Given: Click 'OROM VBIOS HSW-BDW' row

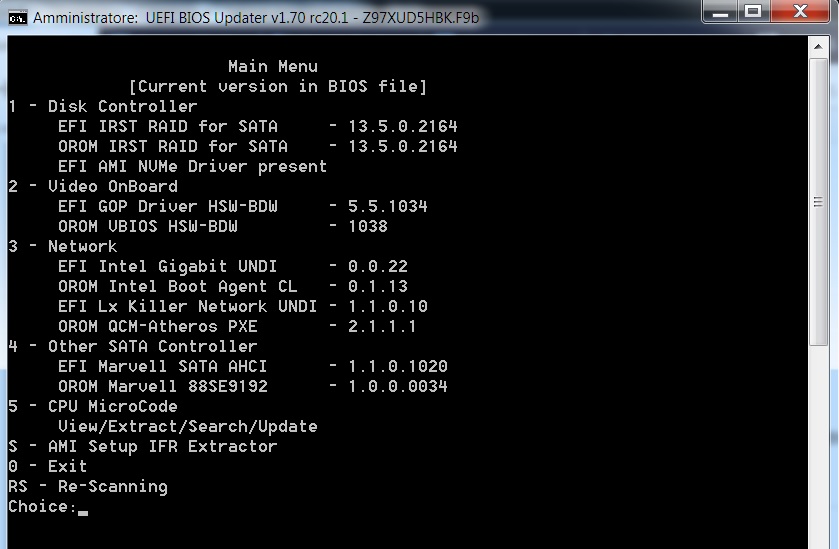Looking at the screenshot, I should (223, 226).
